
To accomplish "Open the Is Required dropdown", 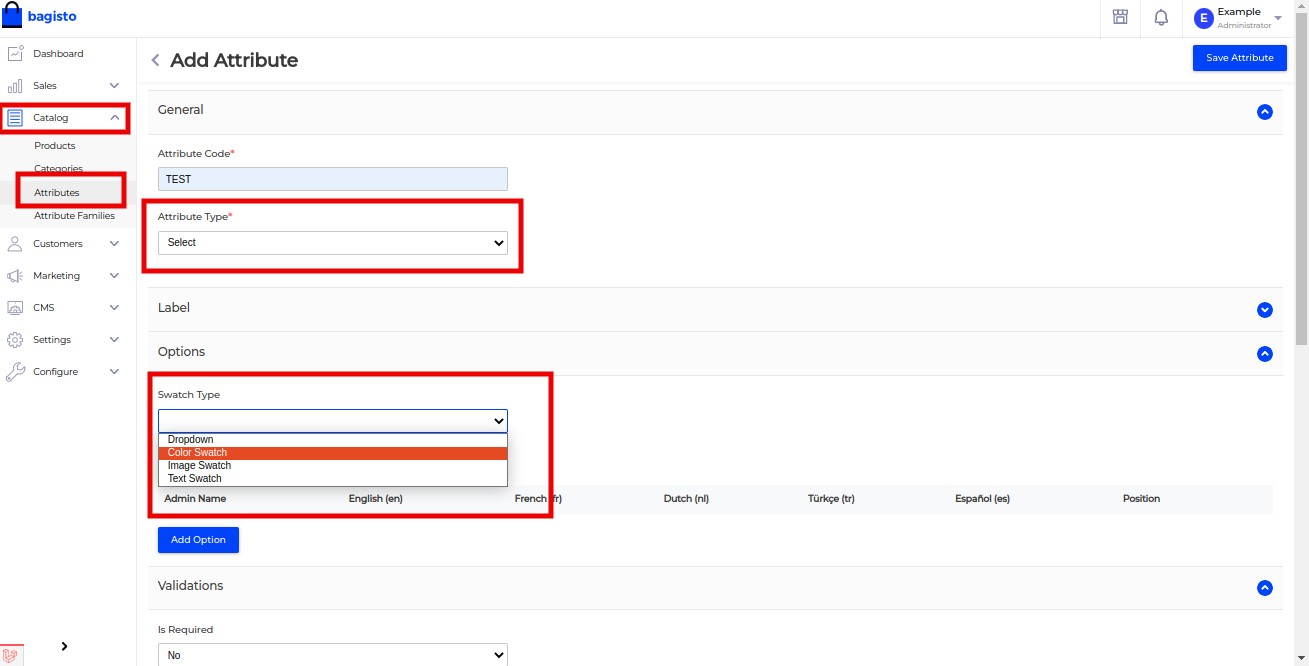I will [x=333, y=655].
